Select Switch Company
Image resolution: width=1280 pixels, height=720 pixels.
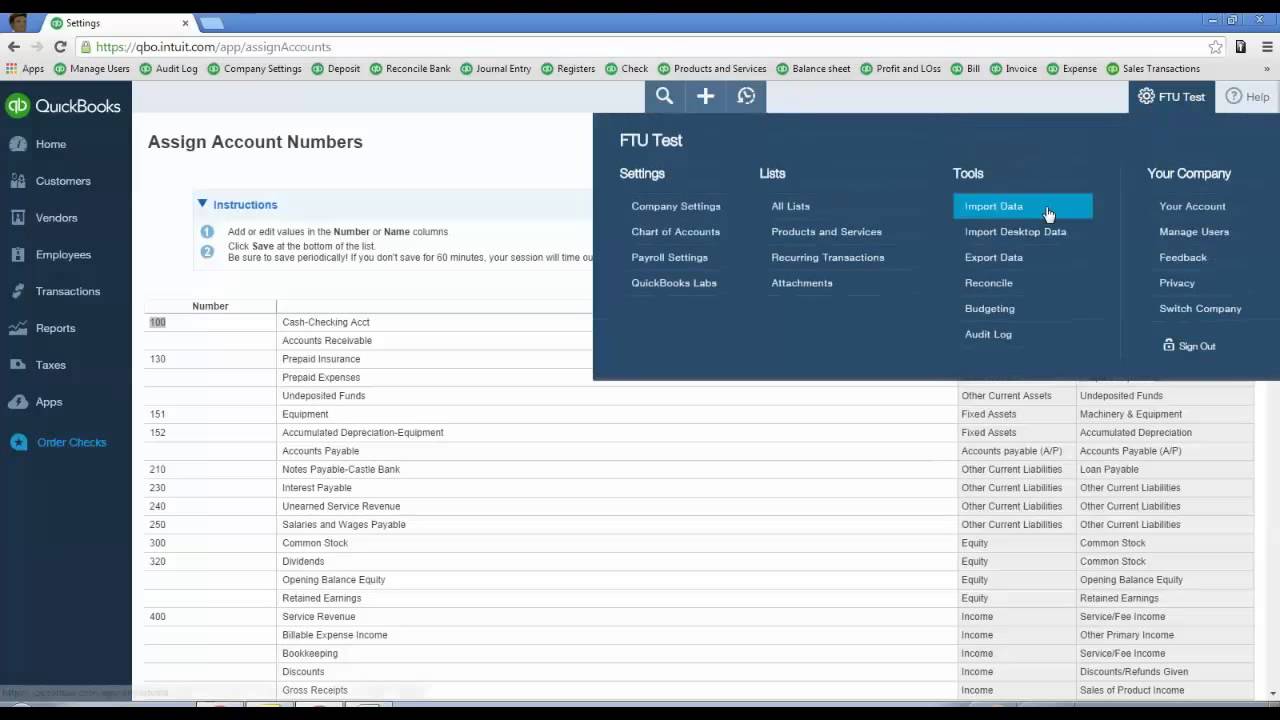coord(1200,308)
